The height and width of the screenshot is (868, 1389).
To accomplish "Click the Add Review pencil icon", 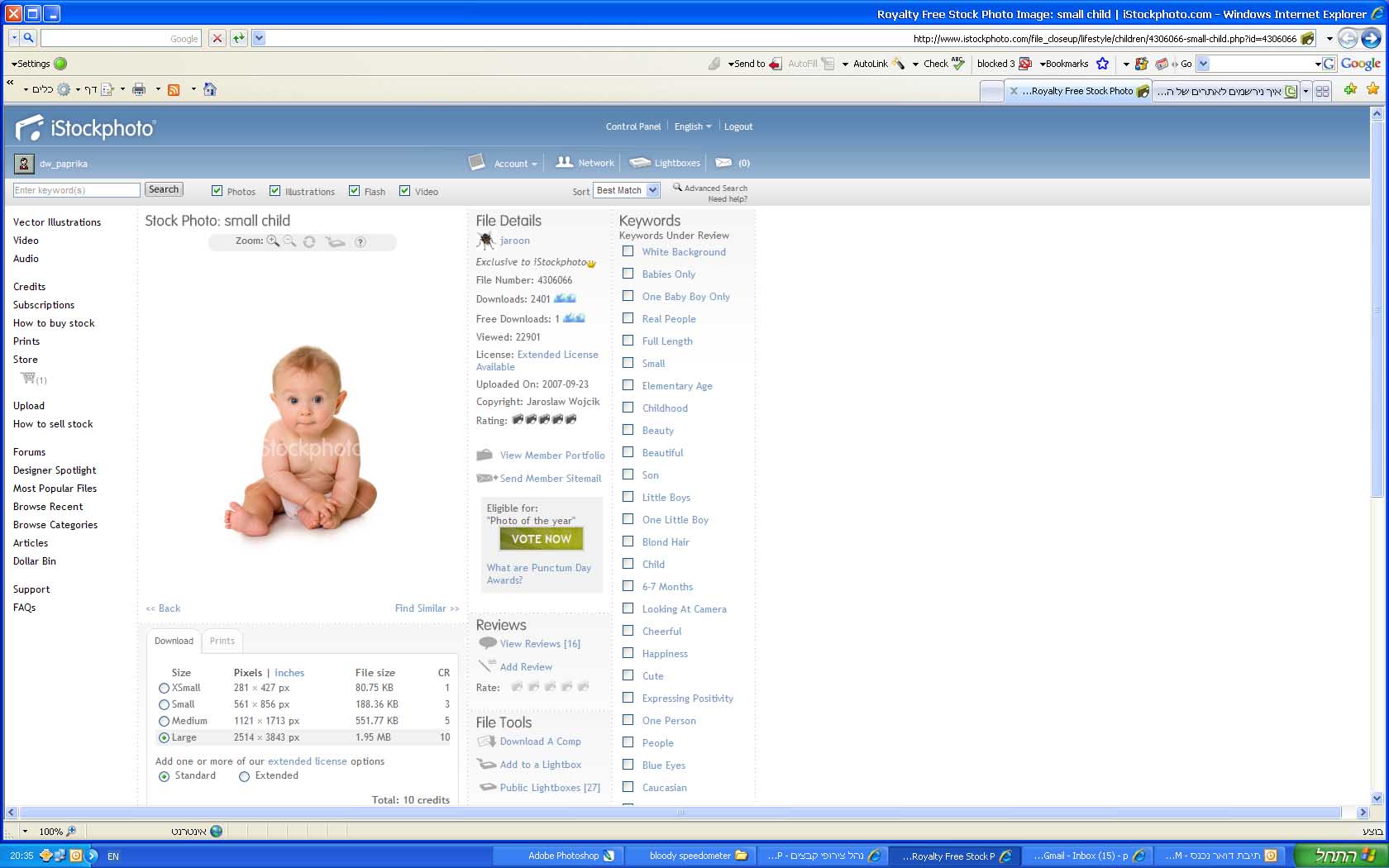I will click(x=487, y=665).
